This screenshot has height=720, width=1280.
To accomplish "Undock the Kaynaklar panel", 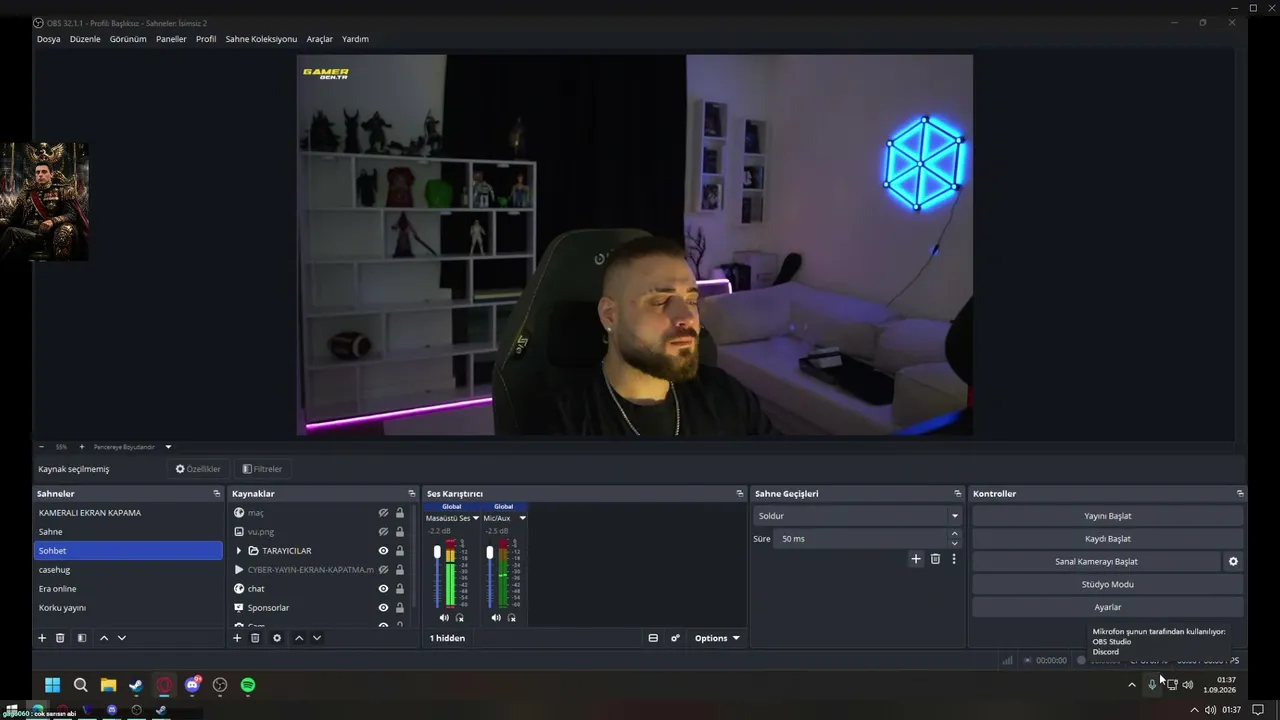I will pyautogui.click(x=411, y=493).
